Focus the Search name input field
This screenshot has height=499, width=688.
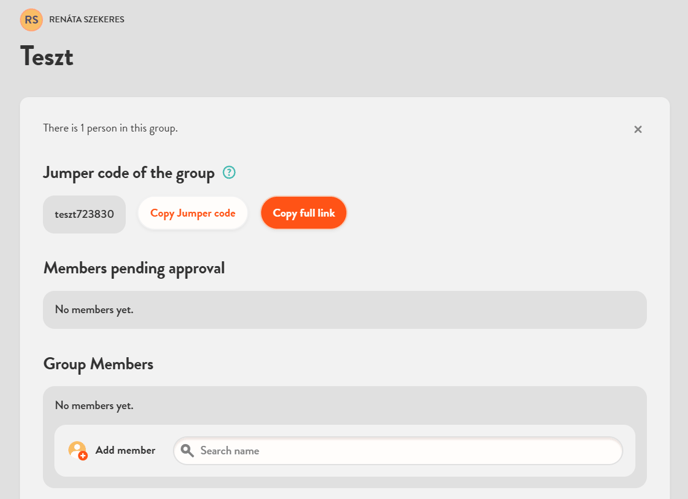405,451
